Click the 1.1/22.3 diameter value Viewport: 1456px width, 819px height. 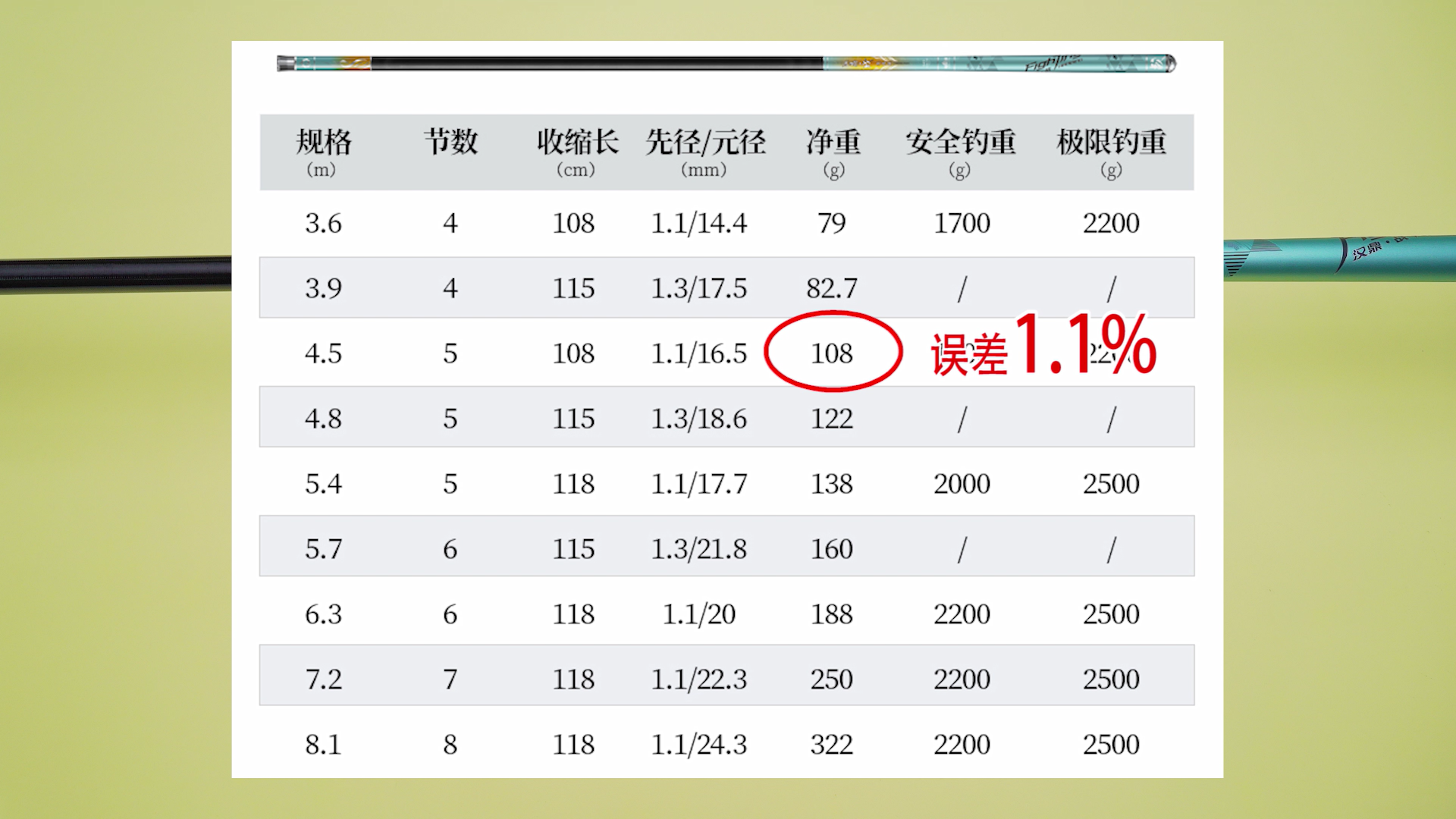click(698, 679)
